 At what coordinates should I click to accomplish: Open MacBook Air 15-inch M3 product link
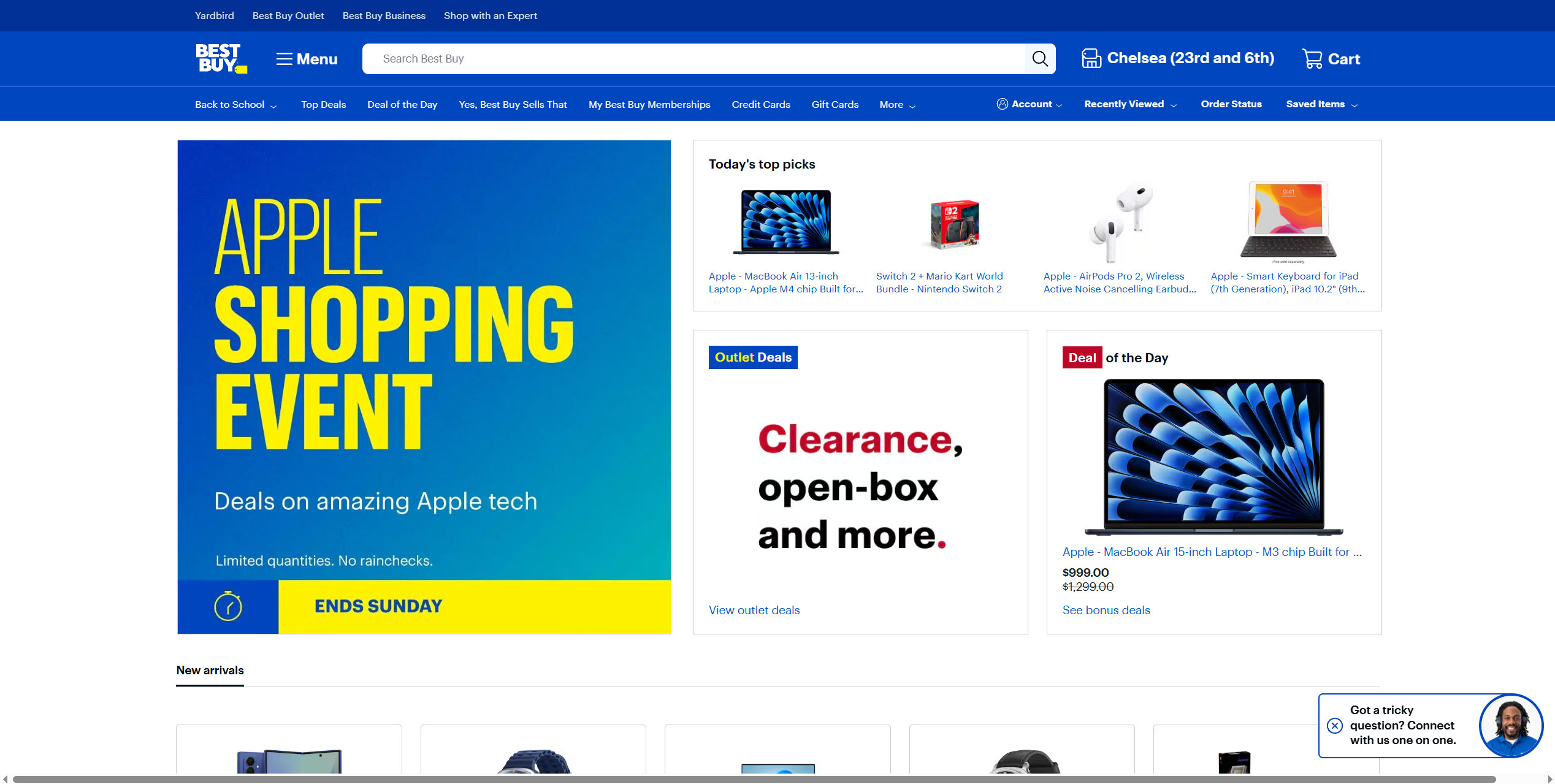(x=1212, y=552)
